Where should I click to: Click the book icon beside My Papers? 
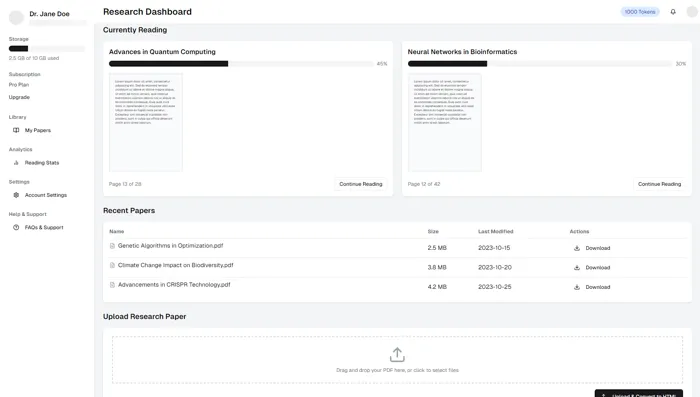(x=16, y=130)
